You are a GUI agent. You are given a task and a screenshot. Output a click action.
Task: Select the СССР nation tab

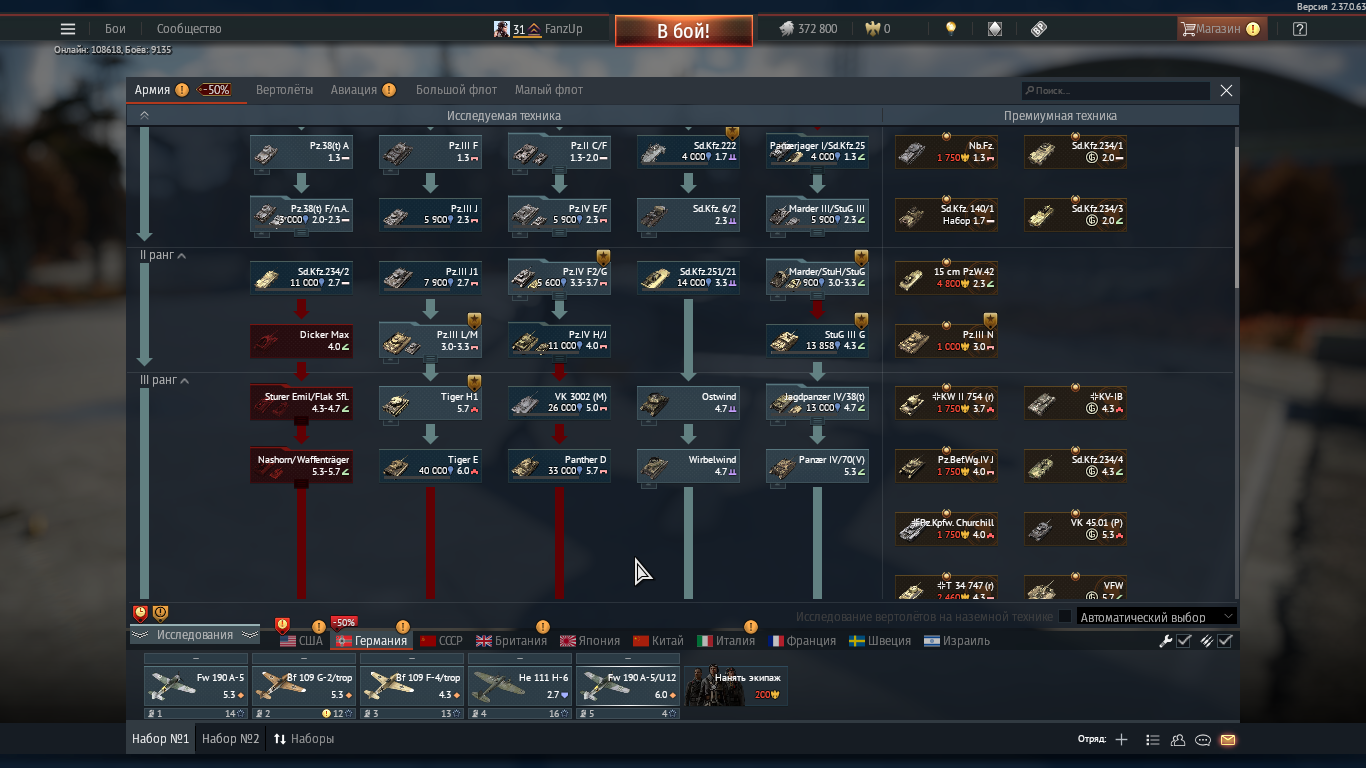(441, 641)
